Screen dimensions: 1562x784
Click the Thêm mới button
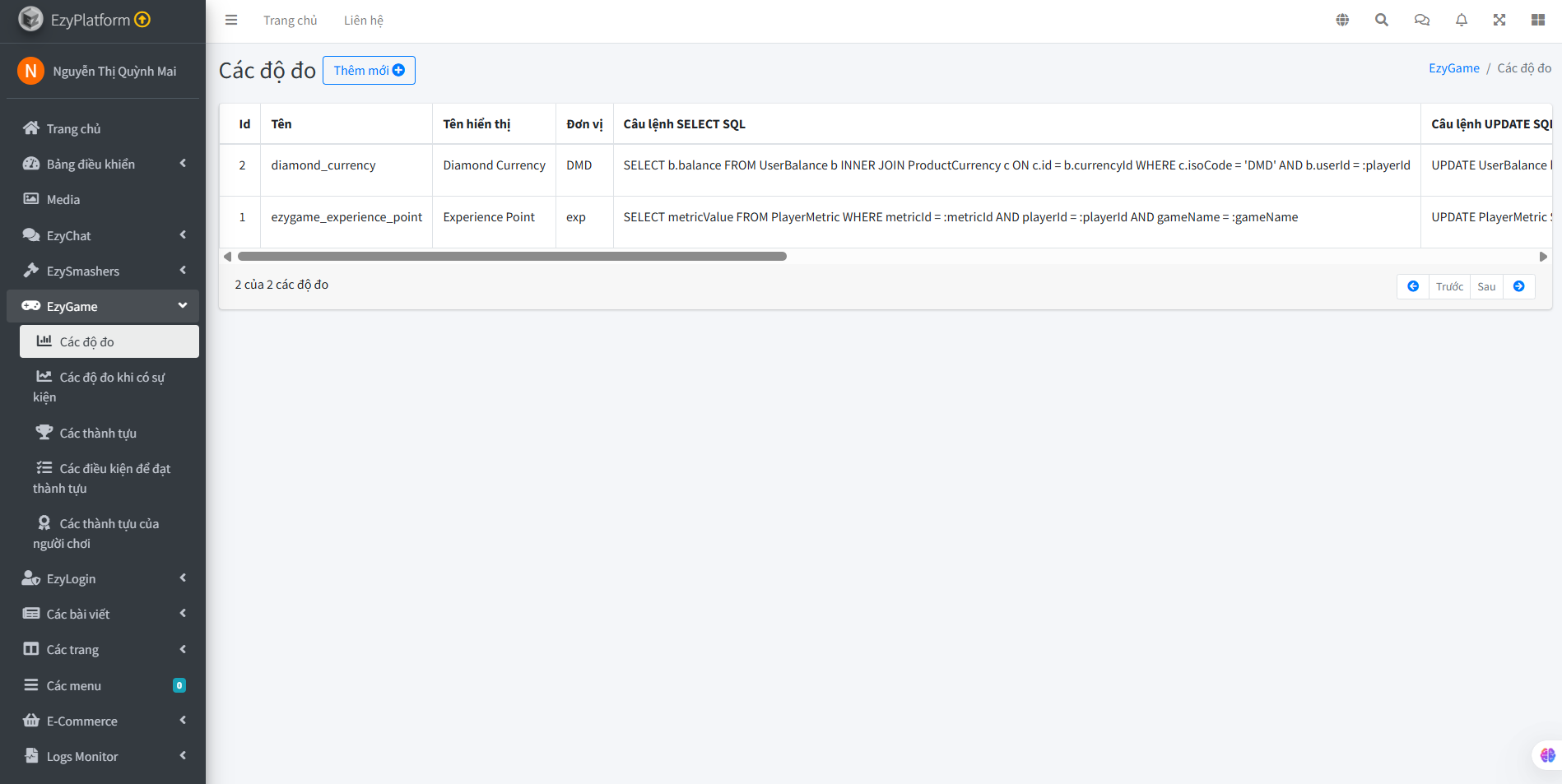pos(369,70)
